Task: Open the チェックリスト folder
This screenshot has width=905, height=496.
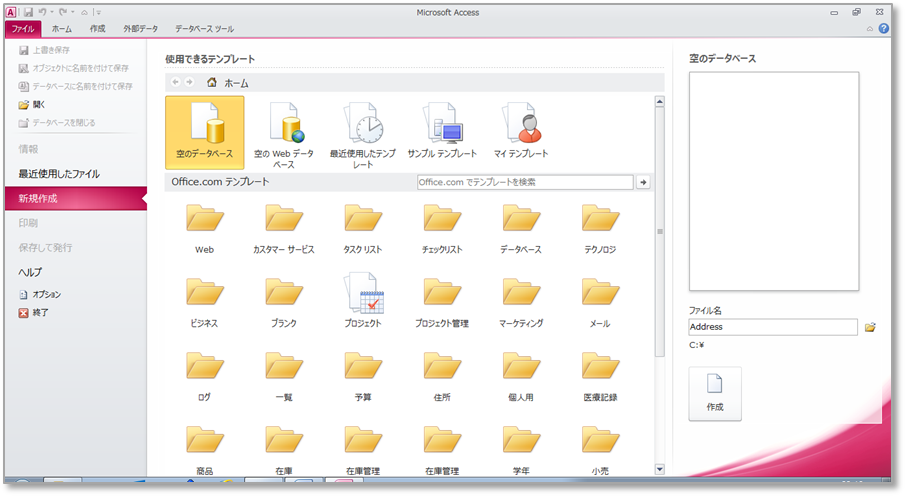Action: click(442, 229)
